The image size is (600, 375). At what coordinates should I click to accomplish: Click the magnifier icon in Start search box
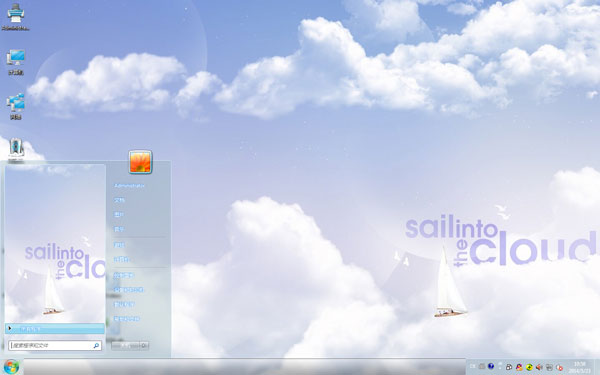(96, 346)
